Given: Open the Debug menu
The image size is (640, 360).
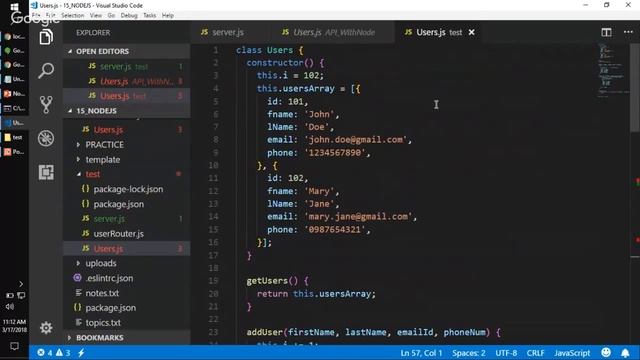Looking at the screenshot, I should click(x=129, y=16).
